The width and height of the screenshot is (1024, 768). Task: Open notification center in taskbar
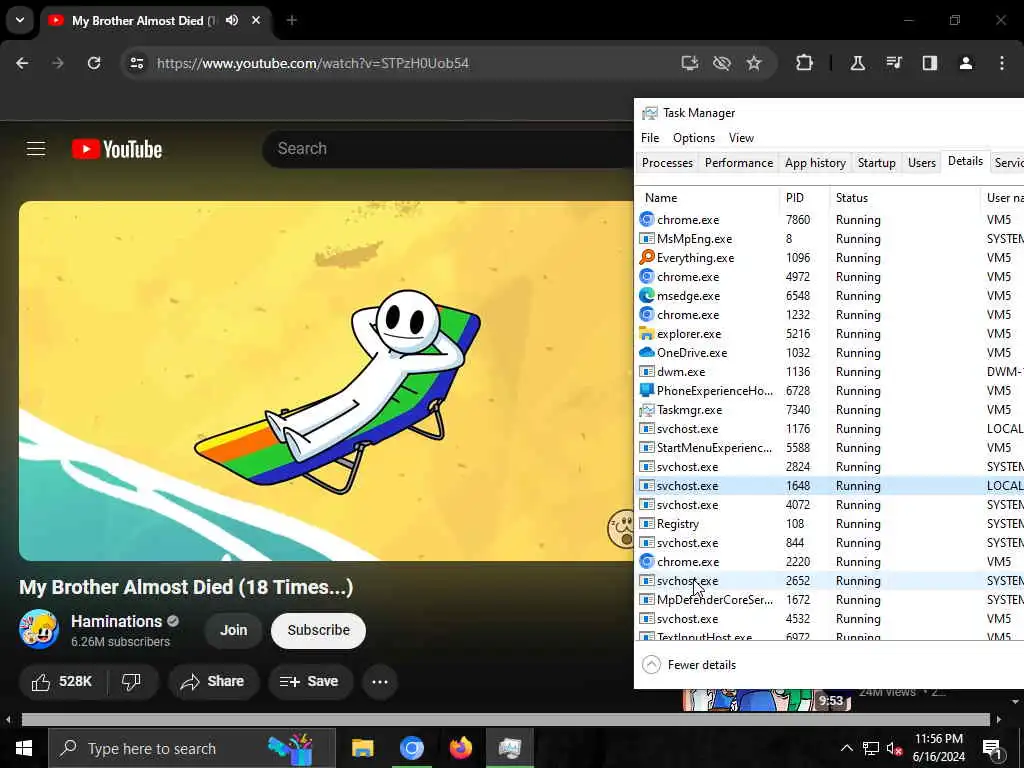tap(993, 749)
